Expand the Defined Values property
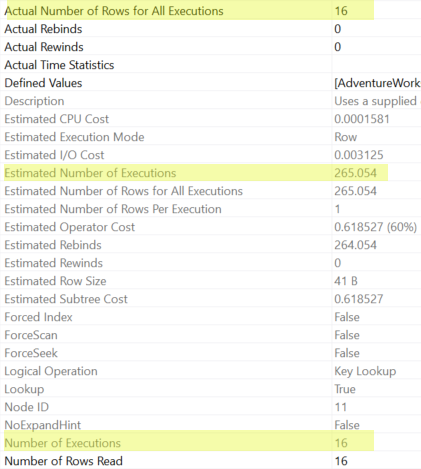This screenshot has height=469, width=421. (x=43, y=83)
